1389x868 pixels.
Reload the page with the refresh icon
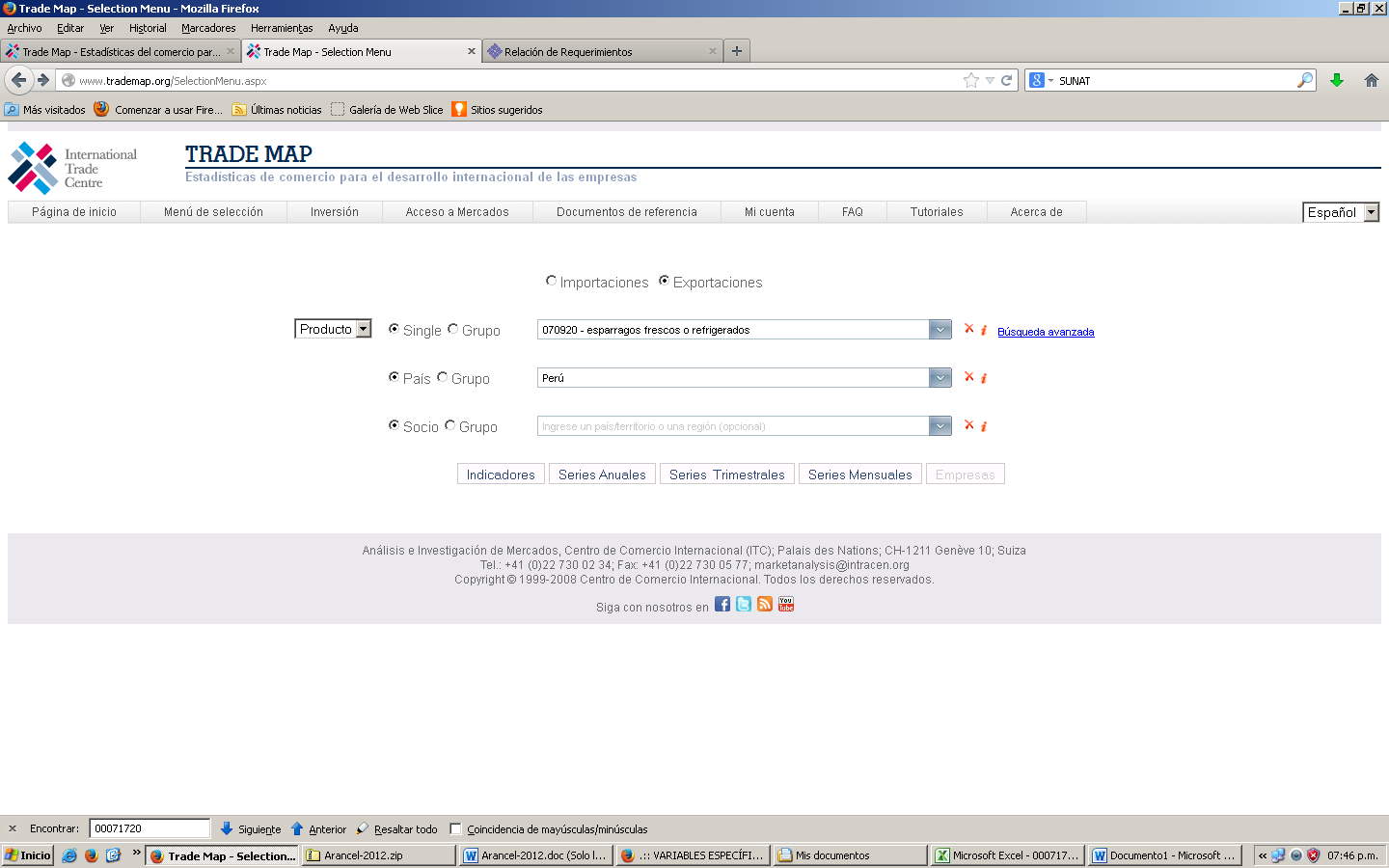point(1006,80)
